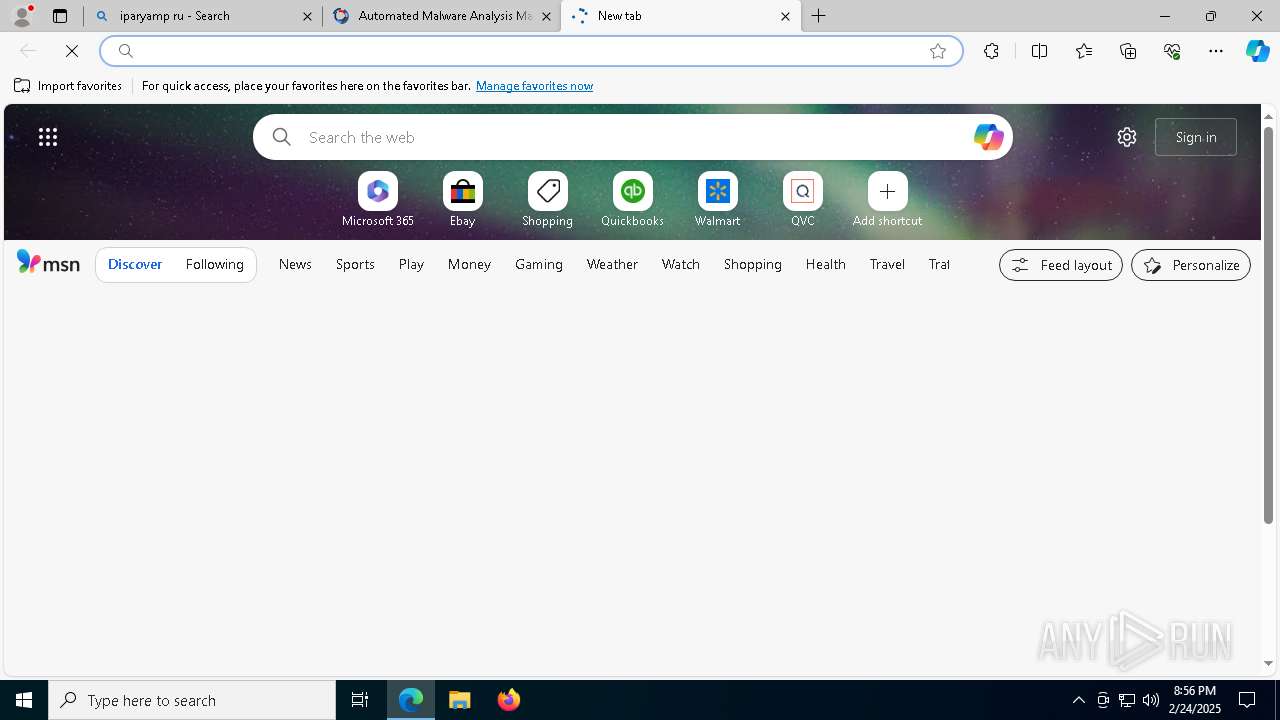
Task: Toggle the Split screen icon
Action: [x=1039, y=51]
